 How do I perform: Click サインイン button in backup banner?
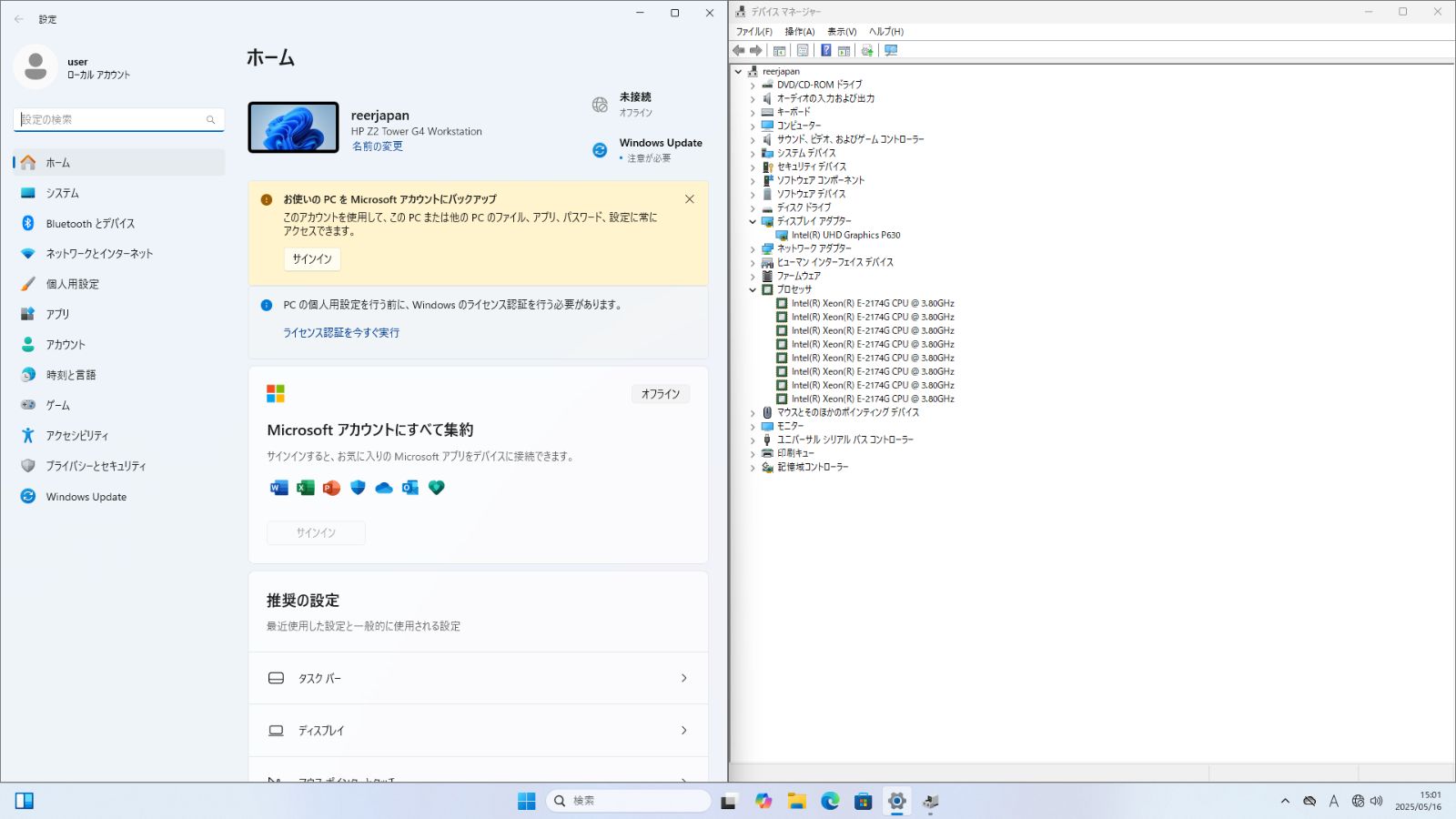pos(312,259)
